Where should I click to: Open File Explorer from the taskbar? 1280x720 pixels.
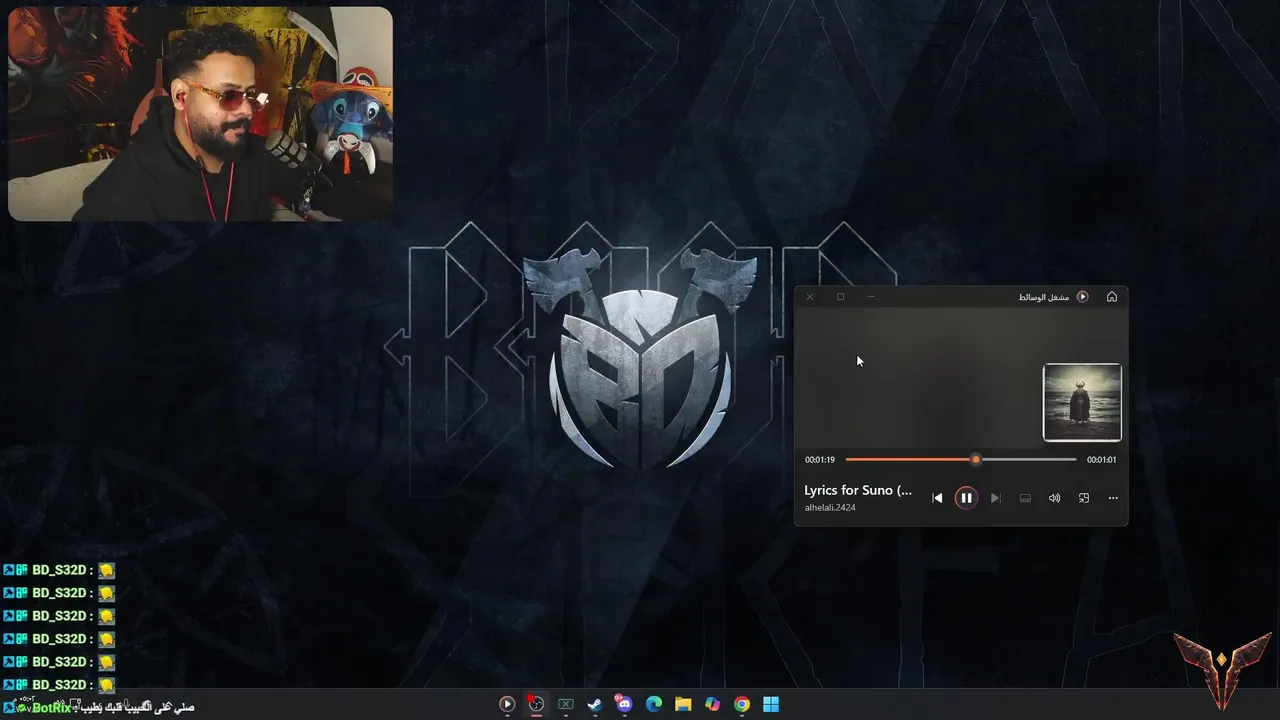[x=683, y=704]
